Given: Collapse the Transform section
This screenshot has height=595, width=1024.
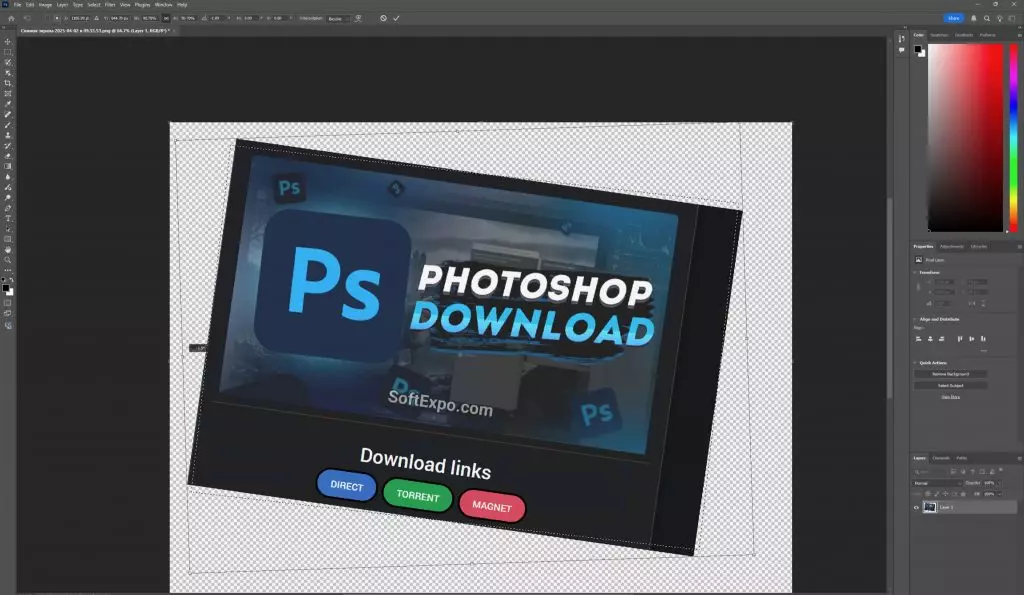Looking at the screenshot, I should [x=915, y=272].
